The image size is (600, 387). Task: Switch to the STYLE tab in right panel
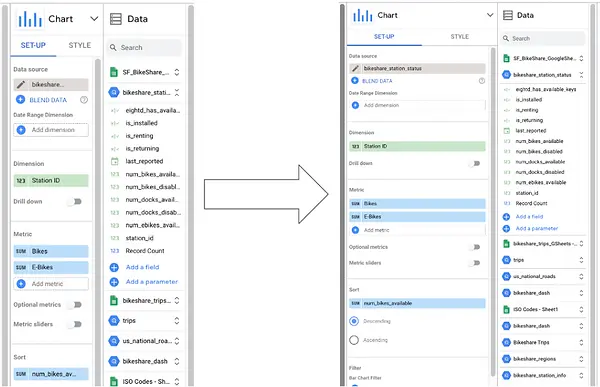[459, 37]
